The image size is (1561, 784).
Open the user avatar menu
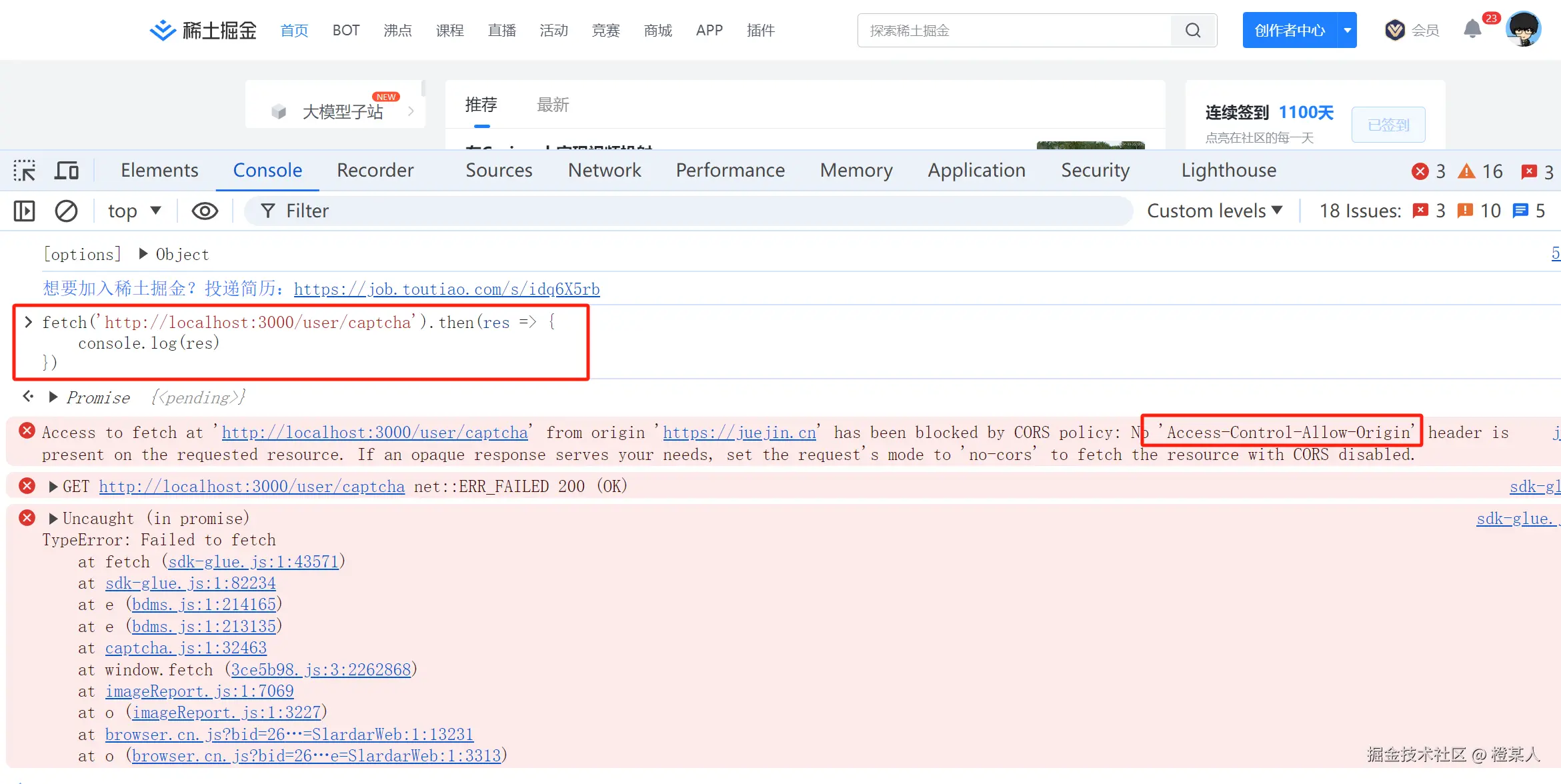(x=1524, y=30)
